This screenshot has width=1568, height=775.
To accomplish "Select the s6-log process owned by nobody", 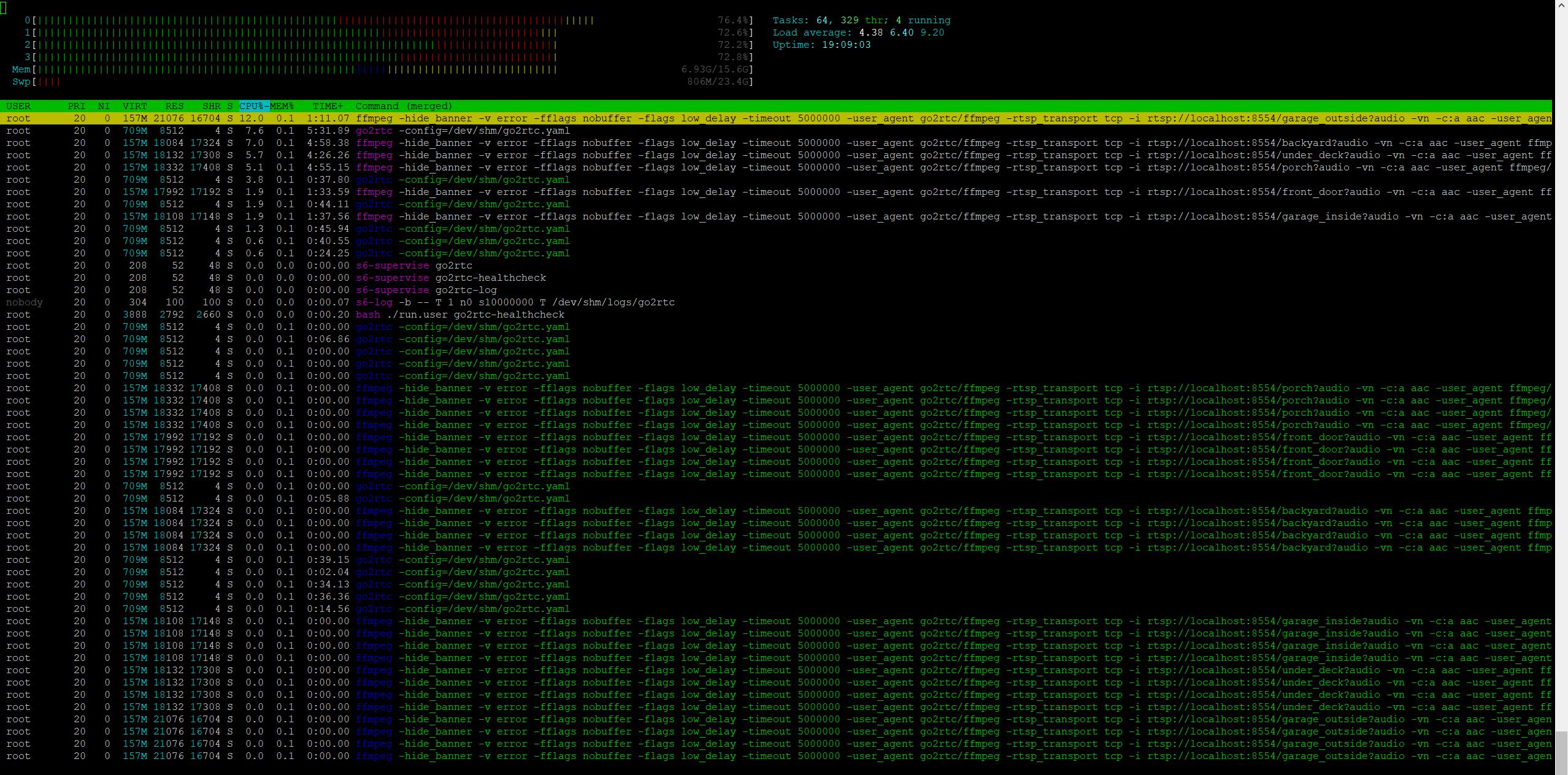I will pyautogui.click(x=429, y=302).
